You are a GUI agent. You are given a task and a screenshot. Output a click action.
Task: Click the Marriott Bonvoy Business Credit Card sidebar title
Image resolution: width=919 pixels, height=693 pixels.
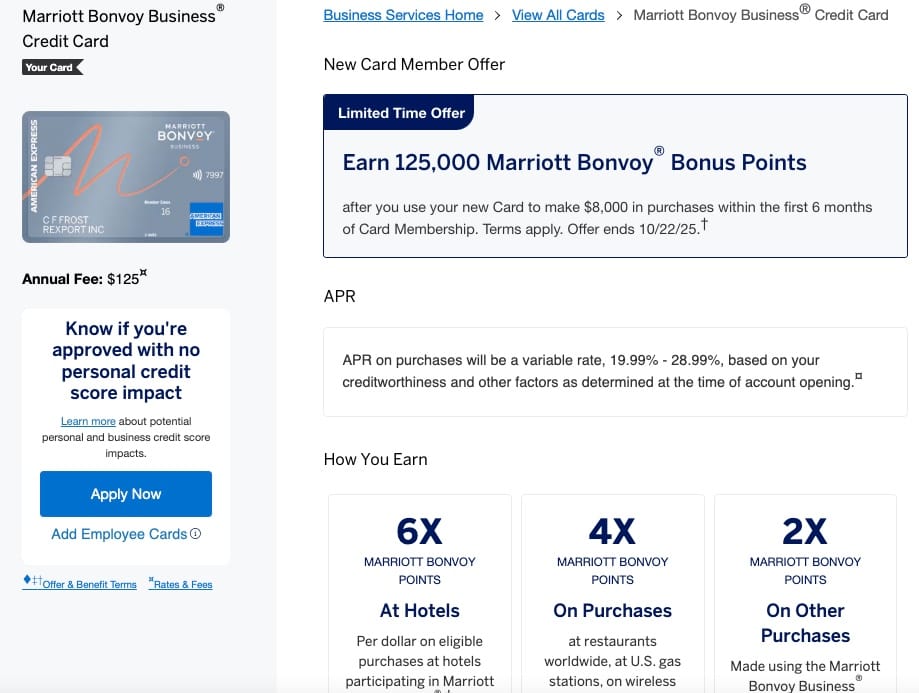click(123, 27)
